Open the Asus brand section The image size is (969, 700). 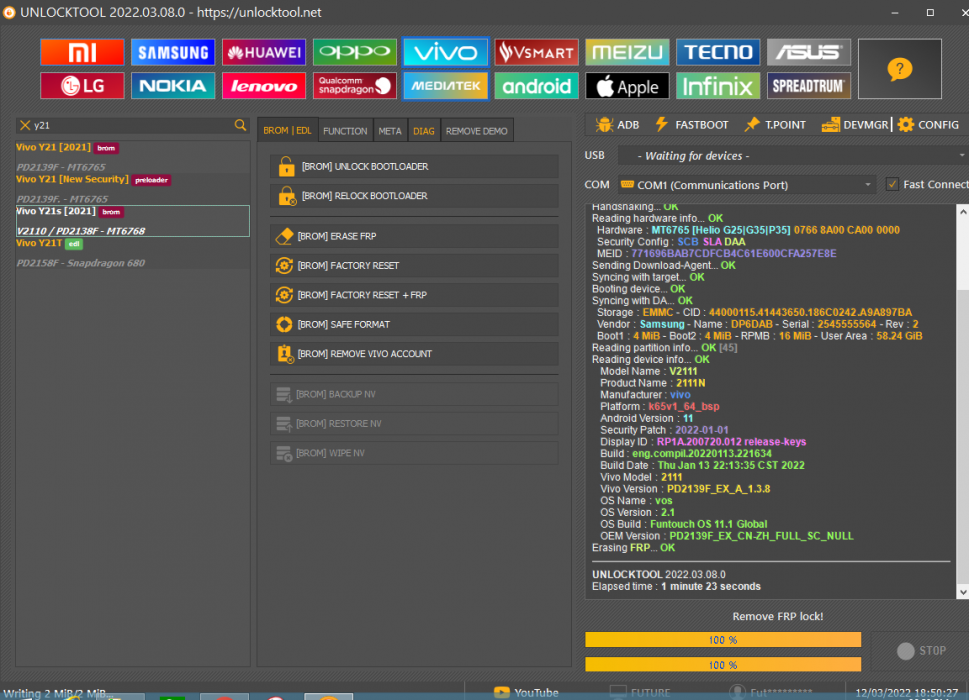pyautogui.click(x=808, y=53)
